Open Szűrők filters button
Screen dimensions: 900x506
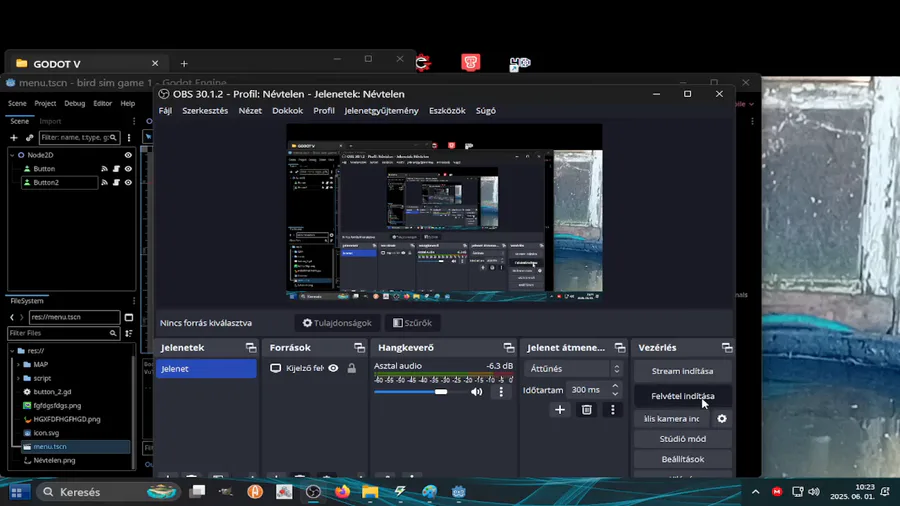tap(412, 323)
